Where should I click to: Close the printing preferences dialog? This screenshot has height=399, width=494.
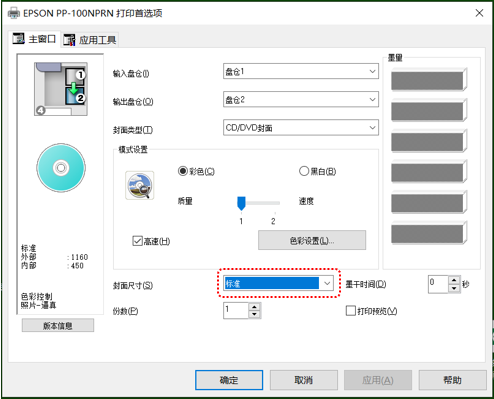[x=479, y=13]
